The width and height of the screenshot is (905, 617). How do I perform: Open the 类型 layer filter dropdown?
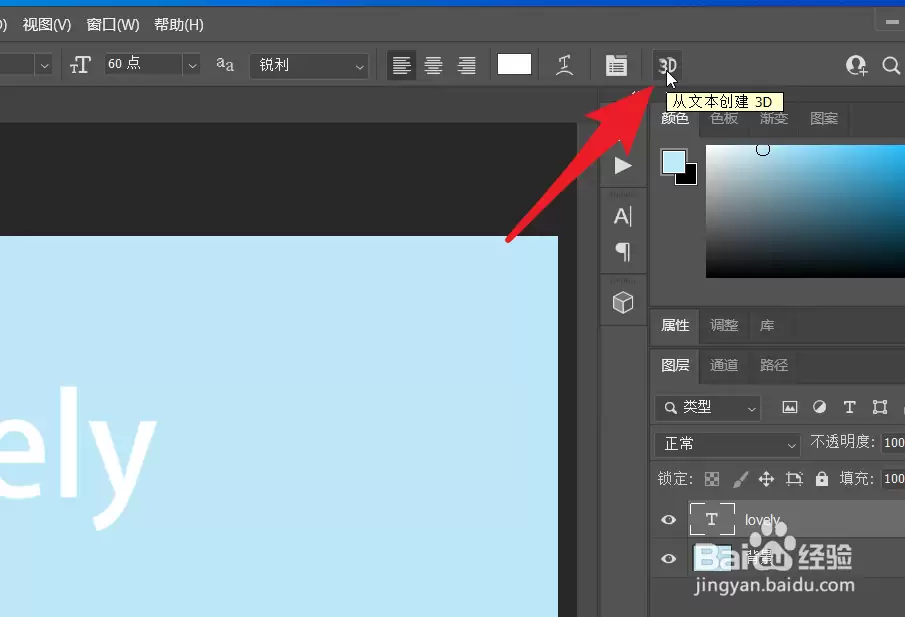pos(708,408)
